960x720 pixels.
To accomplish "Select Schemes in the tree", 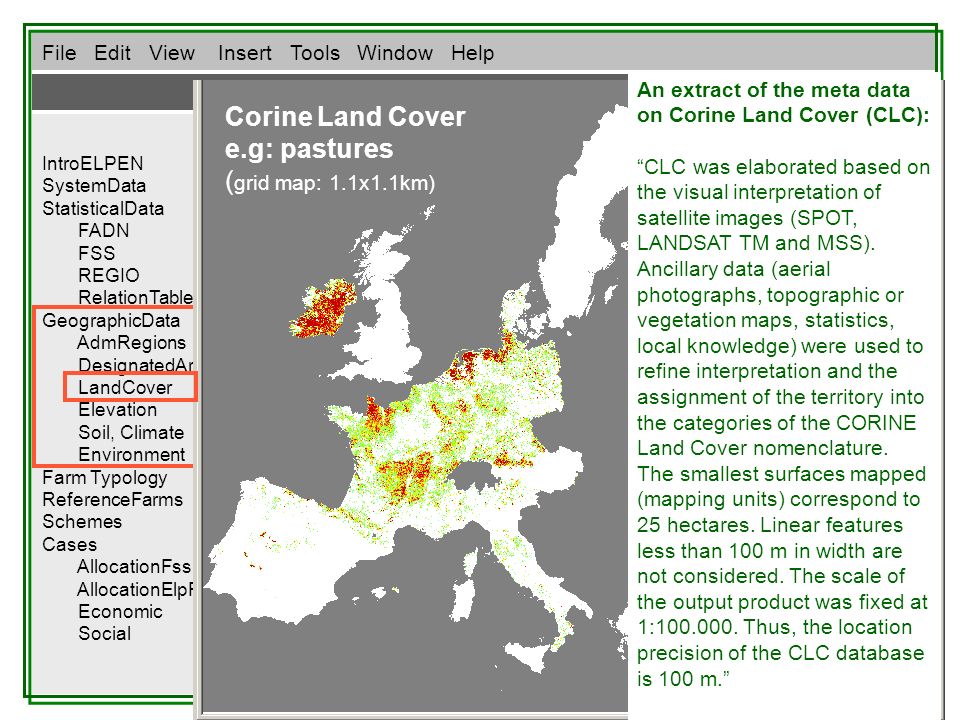I will point(81,522).
